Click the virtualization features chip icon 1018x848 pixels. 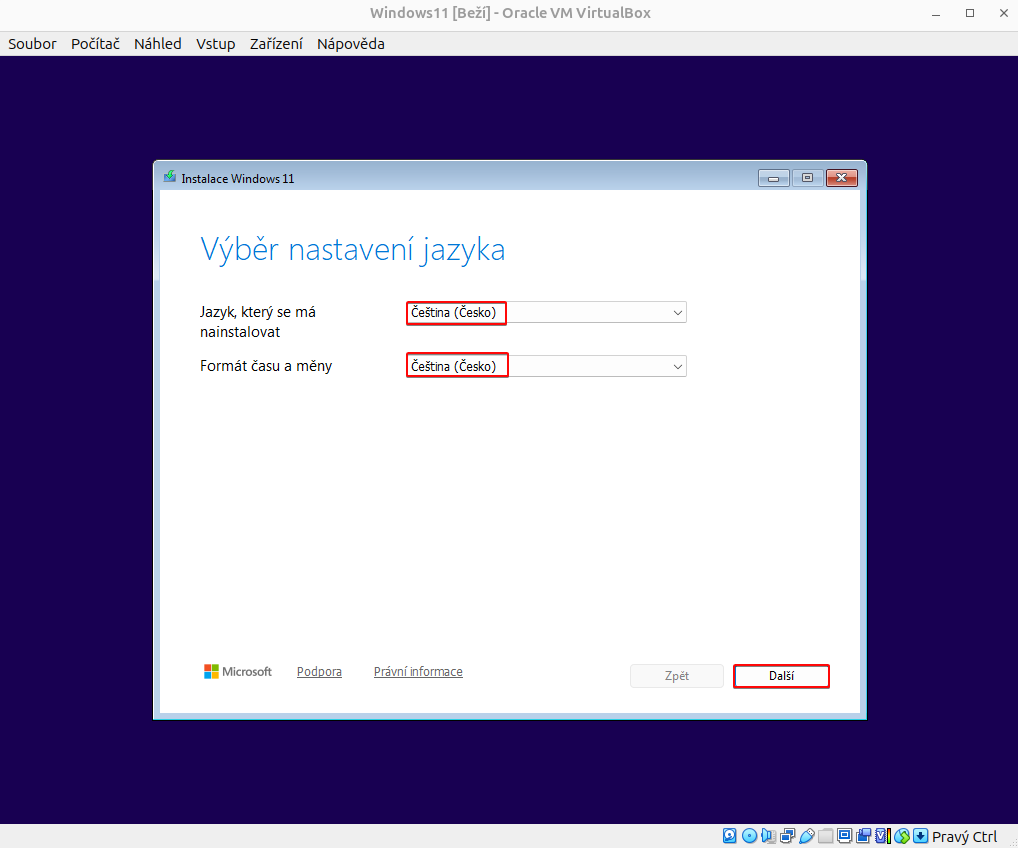879,836
